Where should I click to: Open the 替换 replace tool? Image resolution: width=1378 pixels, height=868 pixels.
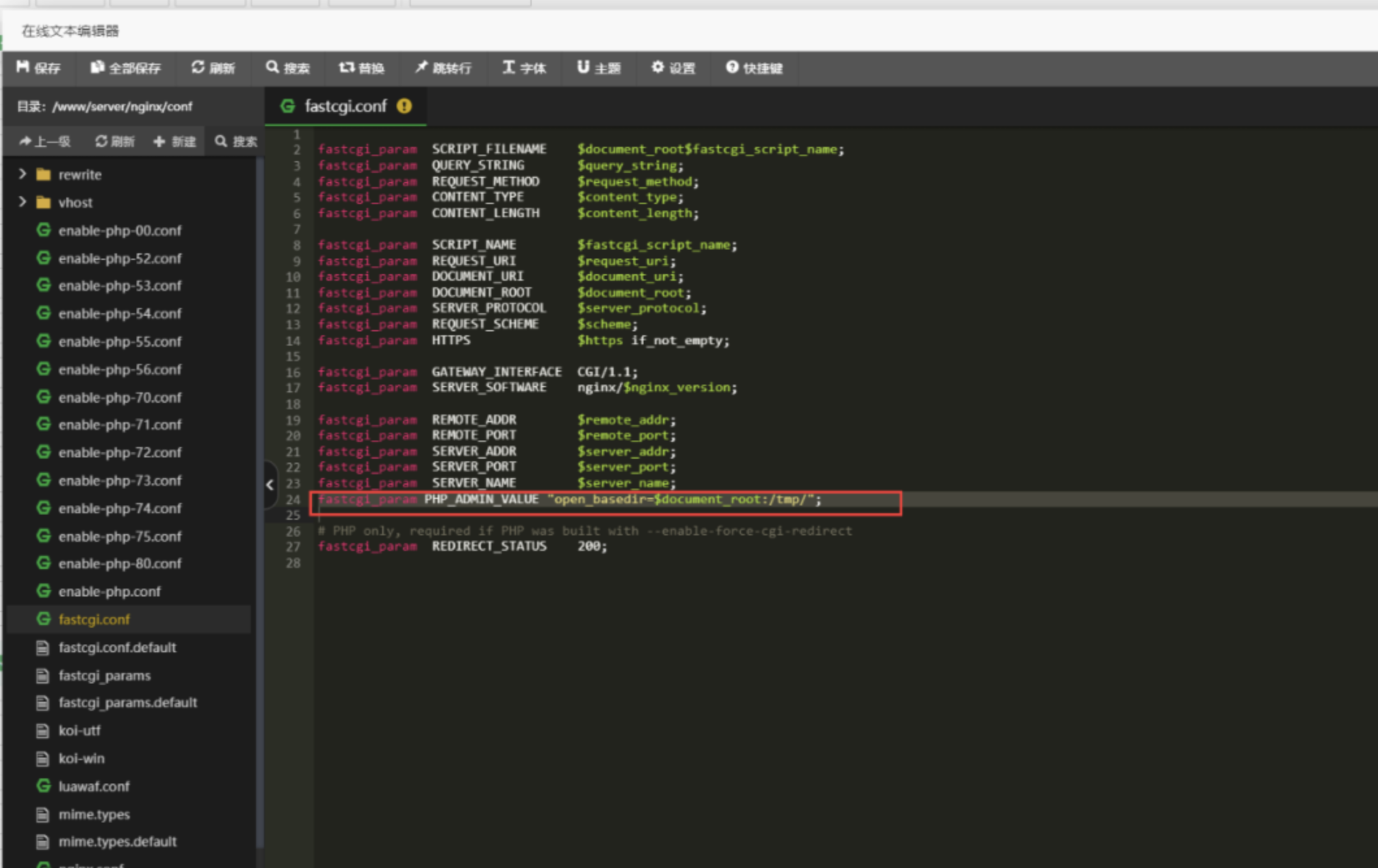click(x=361, y=68)
